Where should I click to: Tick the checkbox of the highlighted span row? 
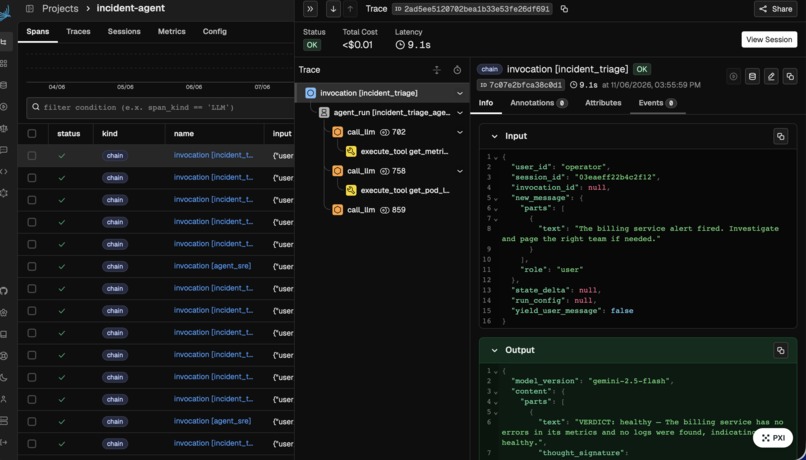[32, 155]
